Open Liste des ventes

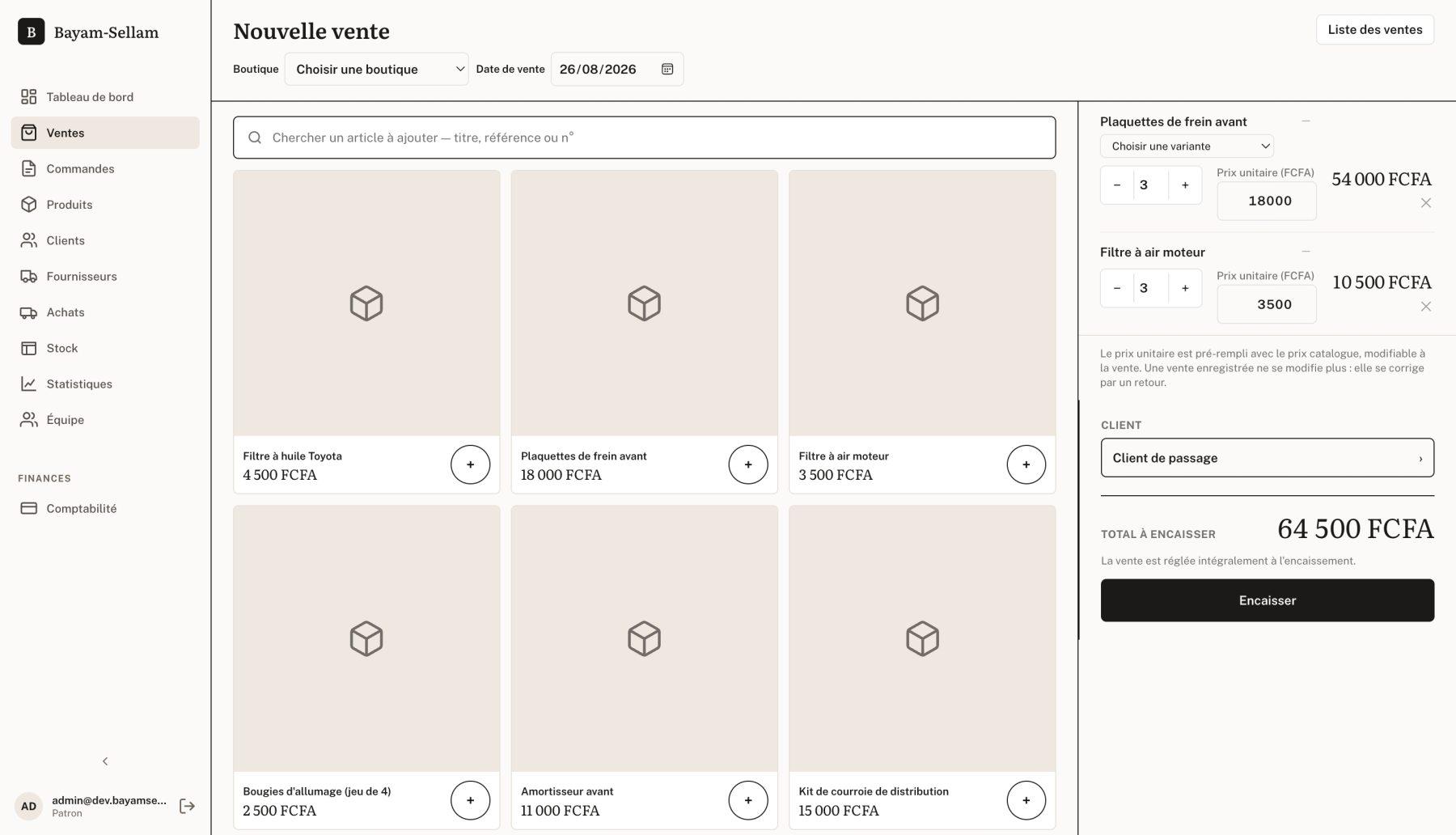point(1375,30)
